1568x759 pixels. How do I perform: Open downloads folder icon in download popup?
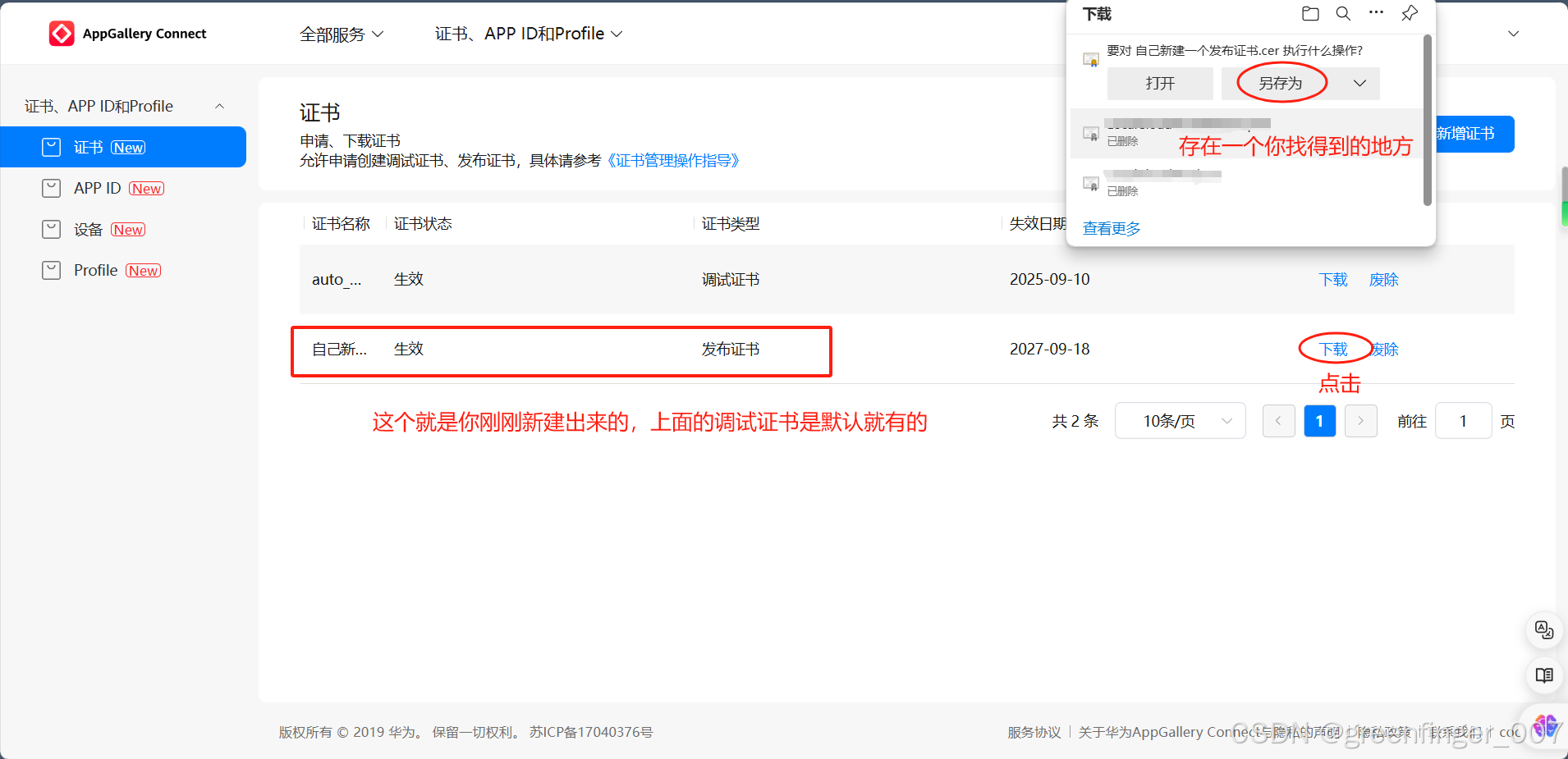pos(1310,14)
